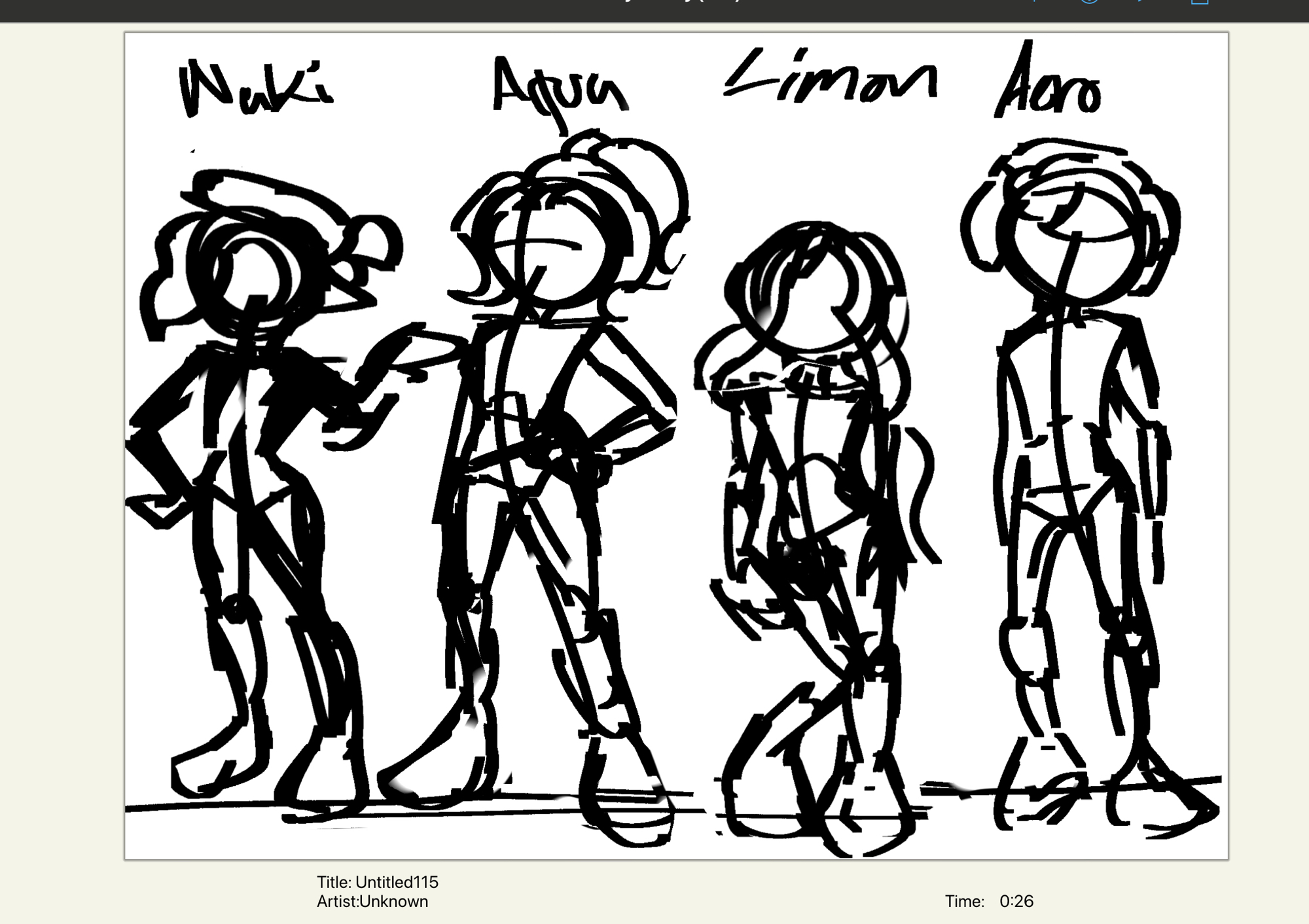
Task: Click the Title: Untitled115 text
Action: (x=377, y=882)
